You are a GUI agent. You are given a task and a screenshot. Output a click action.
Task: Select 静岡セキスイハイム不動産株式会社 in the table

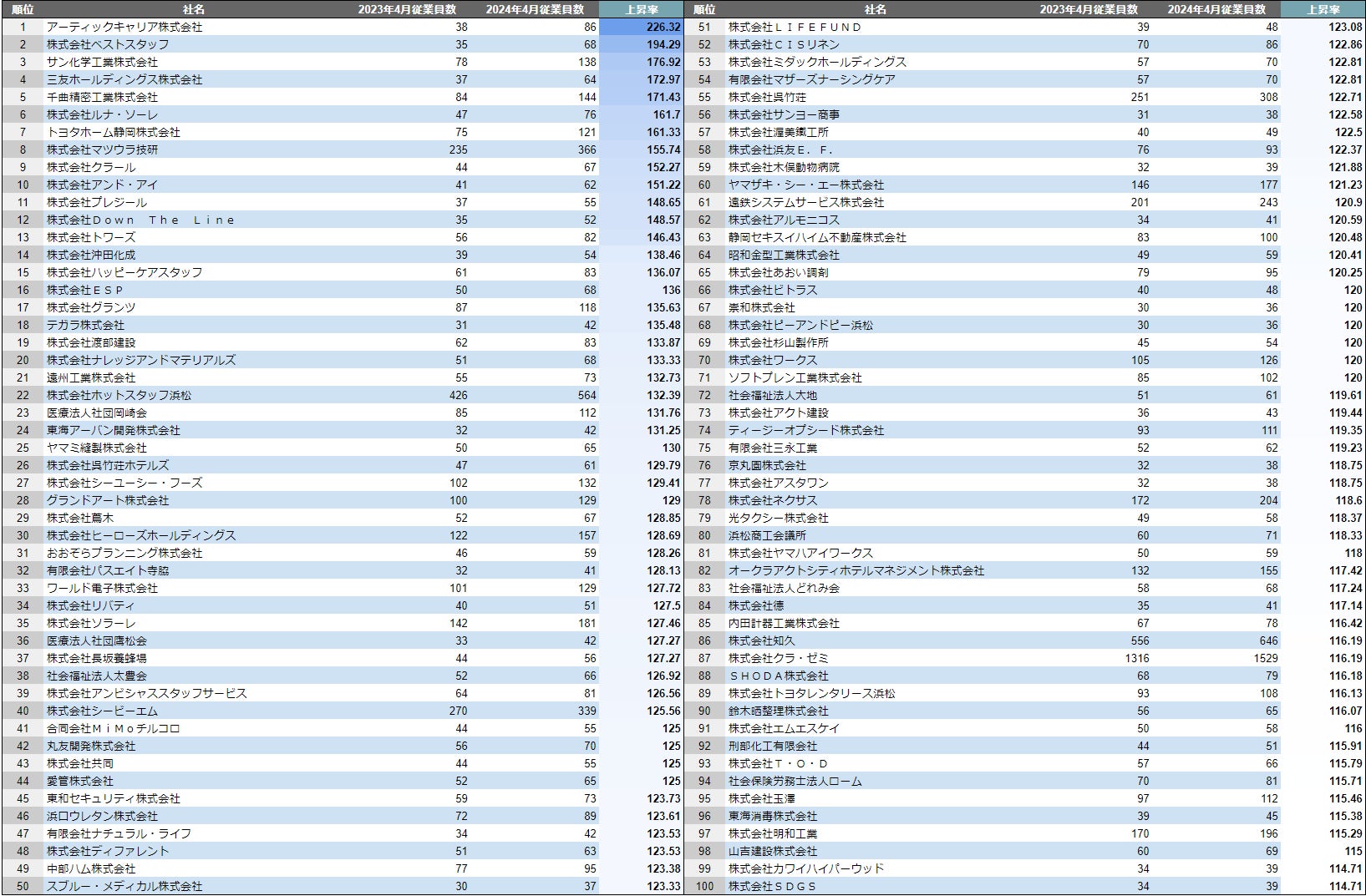coord(817,237)
